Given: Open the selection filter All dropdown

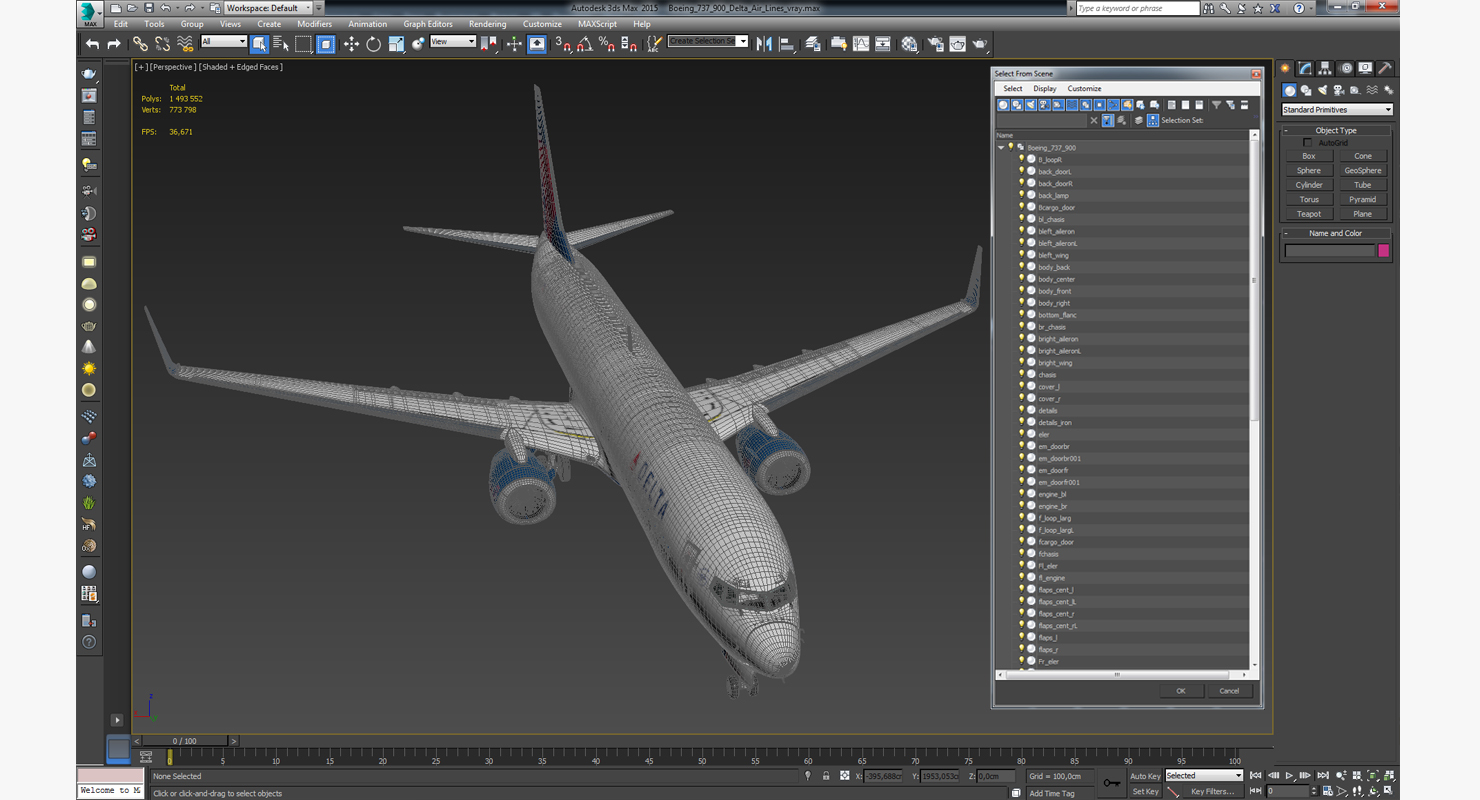Looking at the screenshot, I should point(223,42).
